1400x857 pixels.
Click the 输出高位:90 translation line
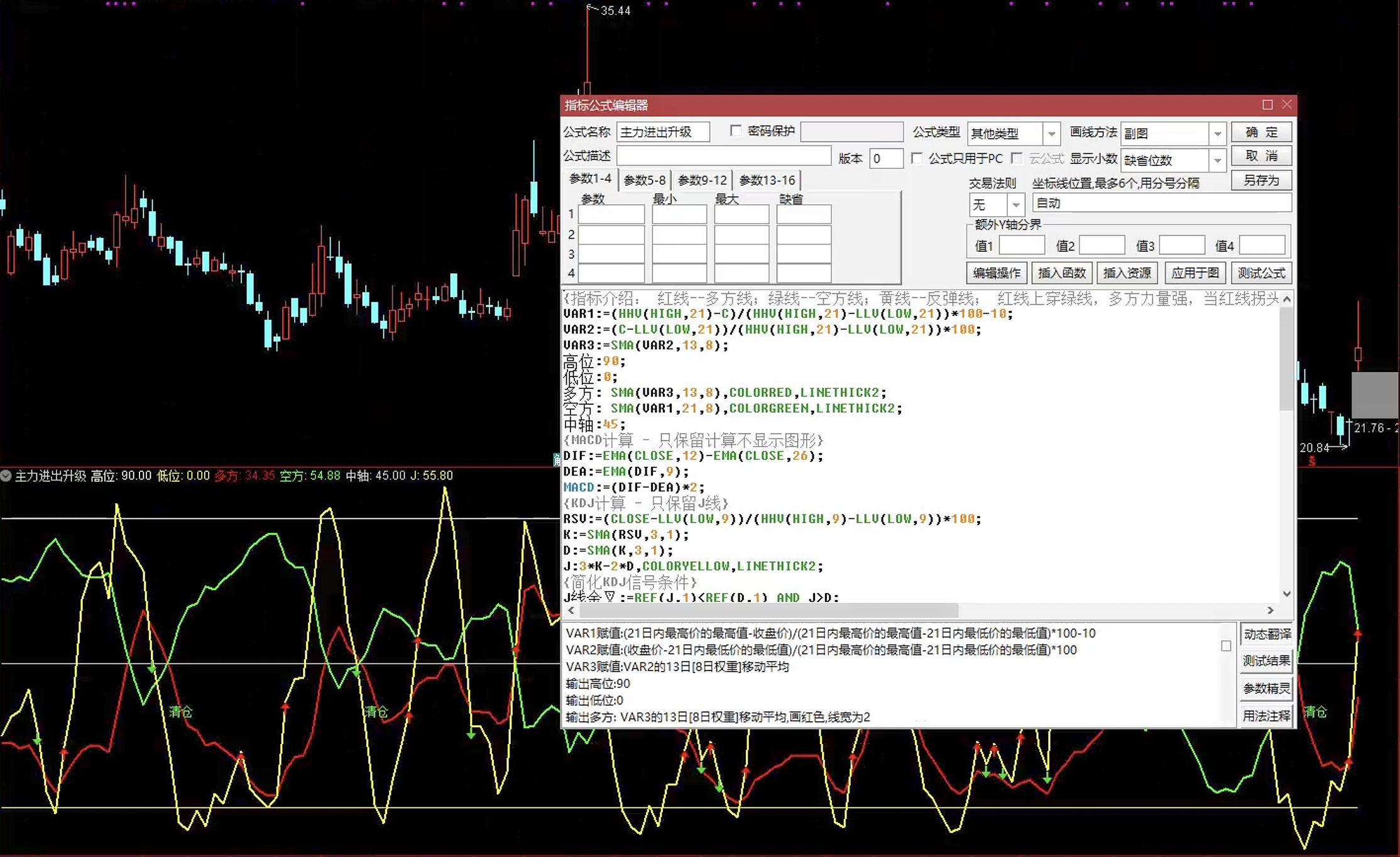coord(598,683)
